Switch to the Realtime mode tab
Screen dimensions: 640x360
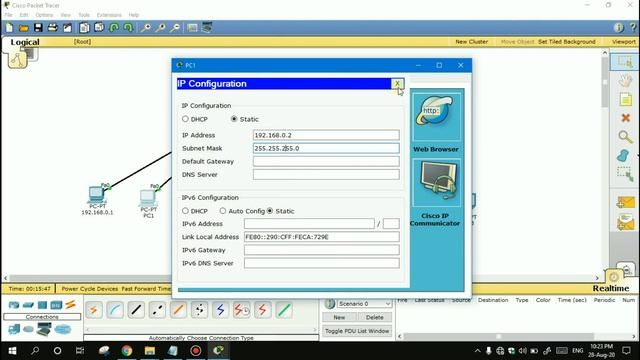[x=611, y=288]
